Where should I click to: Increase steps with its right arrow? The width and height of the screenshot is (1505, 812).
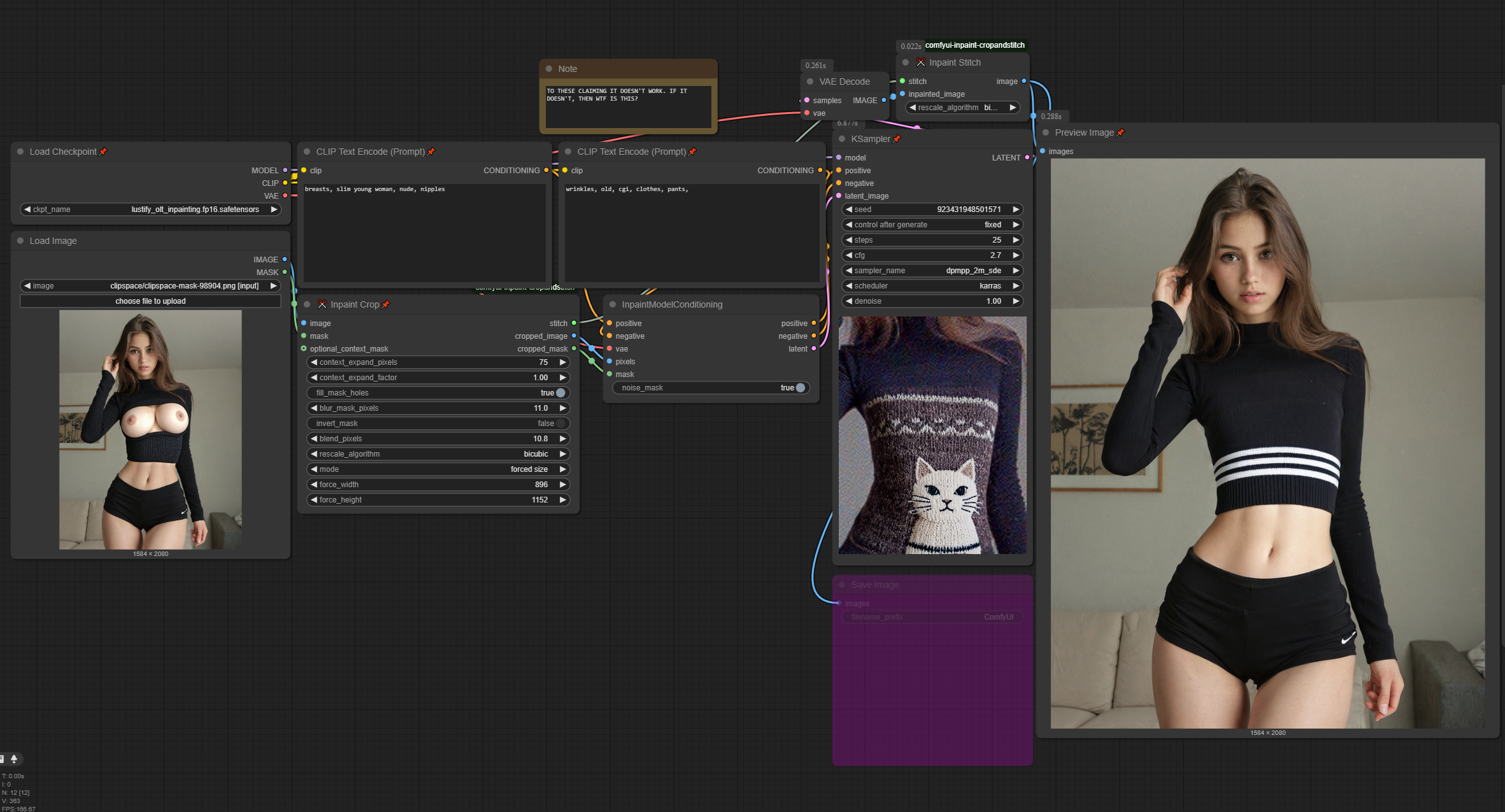[1016, 240]
